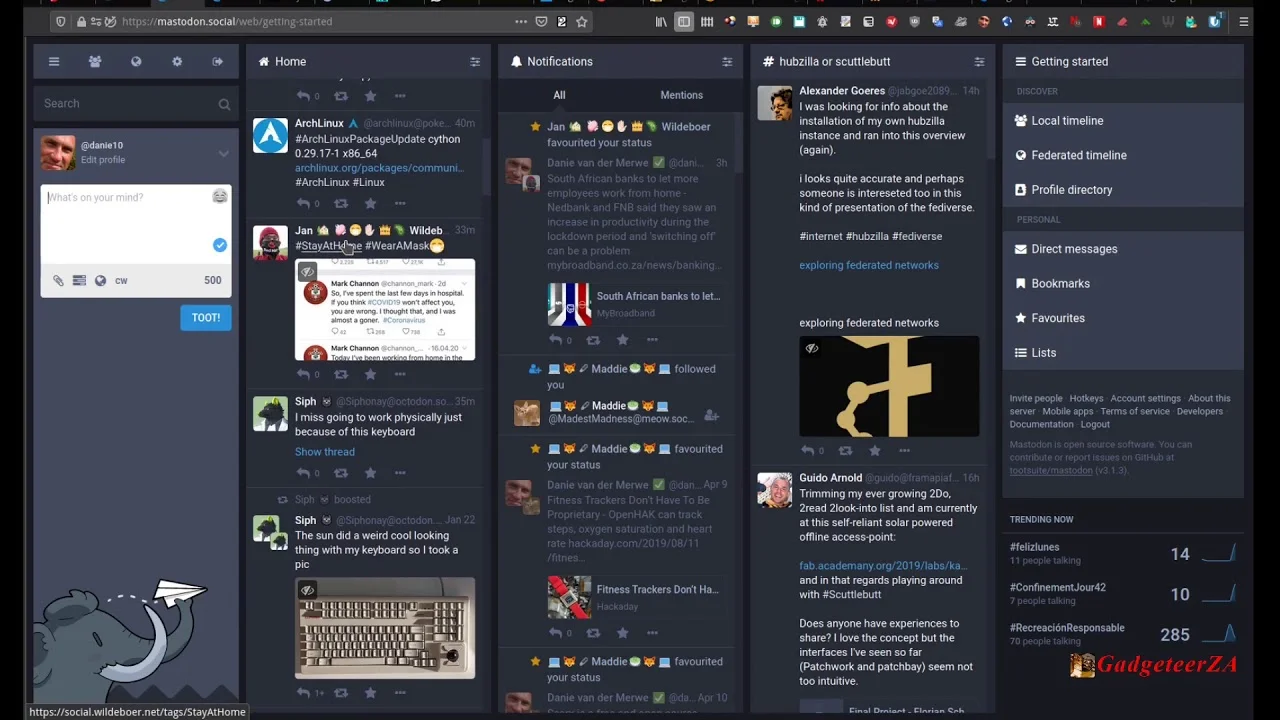1280x720 pixels.
Task: Click the search magnifier icon
Action: click(224, 104)
